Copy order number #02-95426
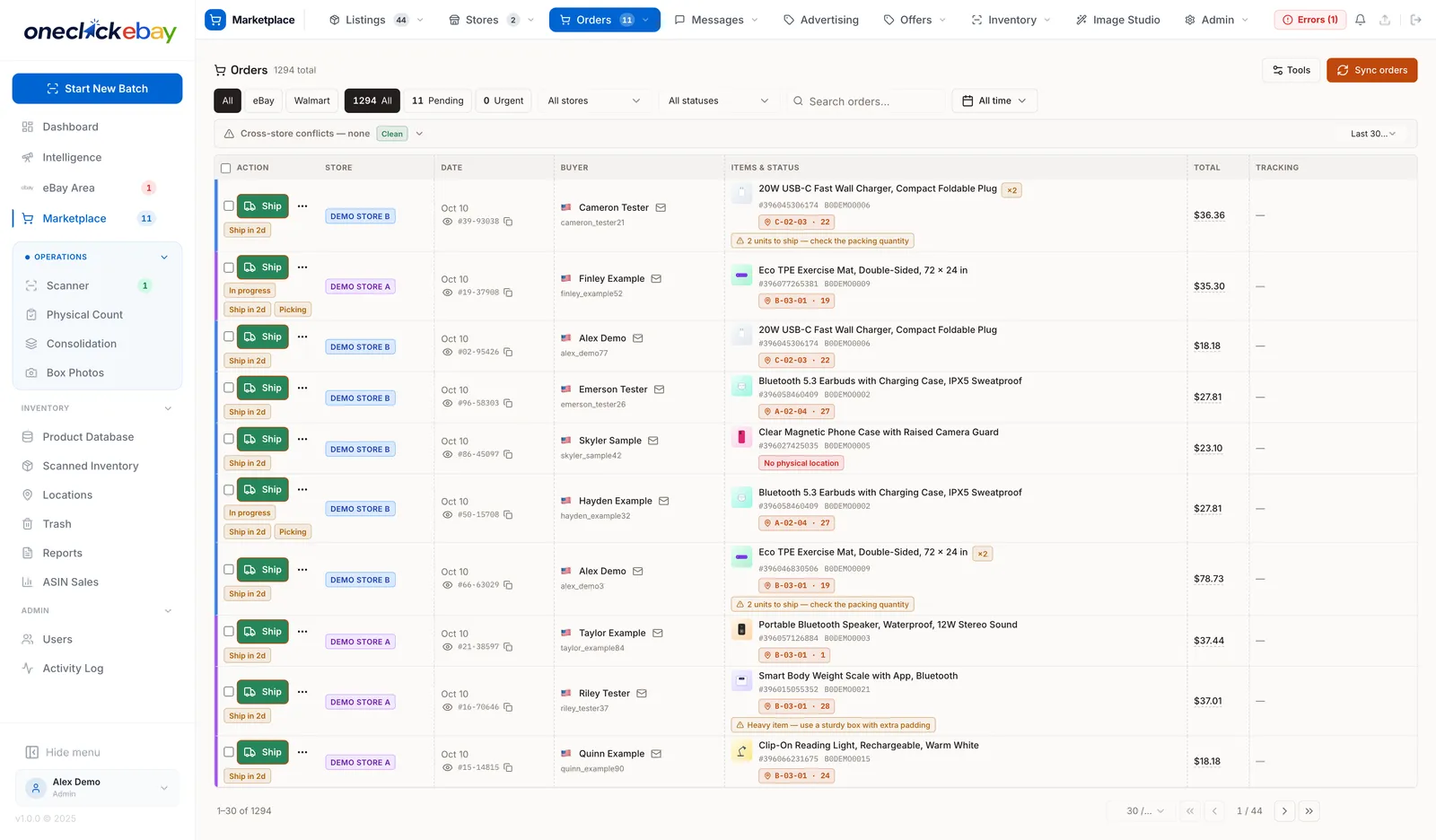 coord(508,352)
